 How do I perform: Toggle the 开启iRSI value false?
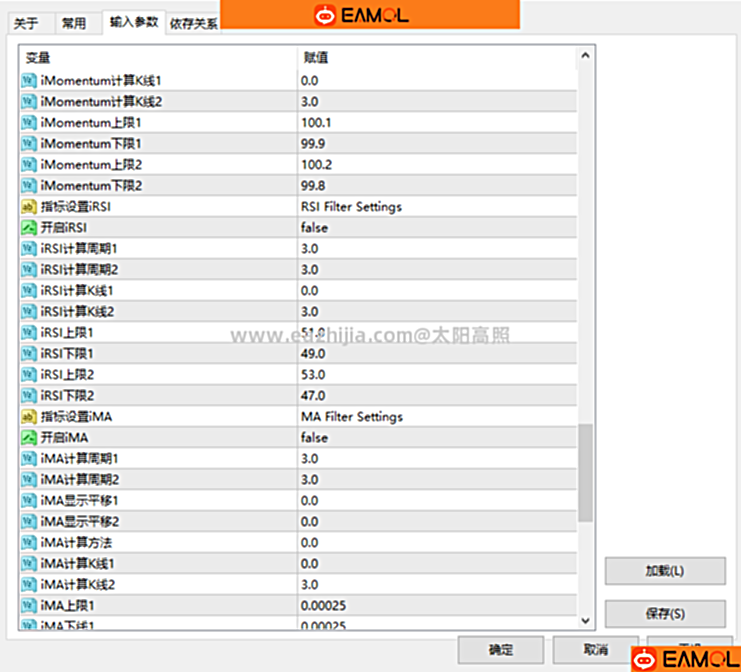point(314,228)
